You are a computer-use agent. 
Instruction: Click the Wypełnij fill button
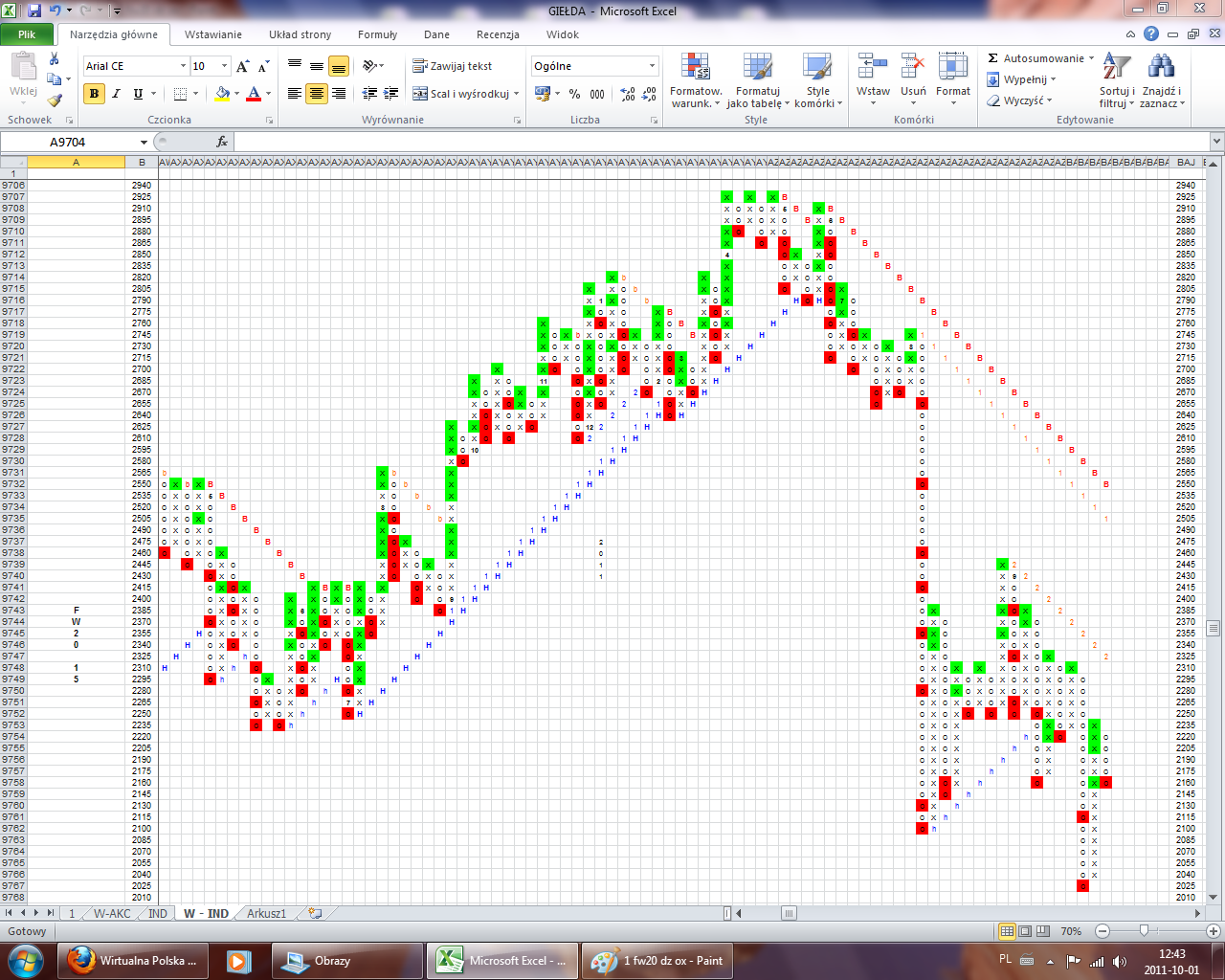pyautogui.click(x=1021, y=79)
